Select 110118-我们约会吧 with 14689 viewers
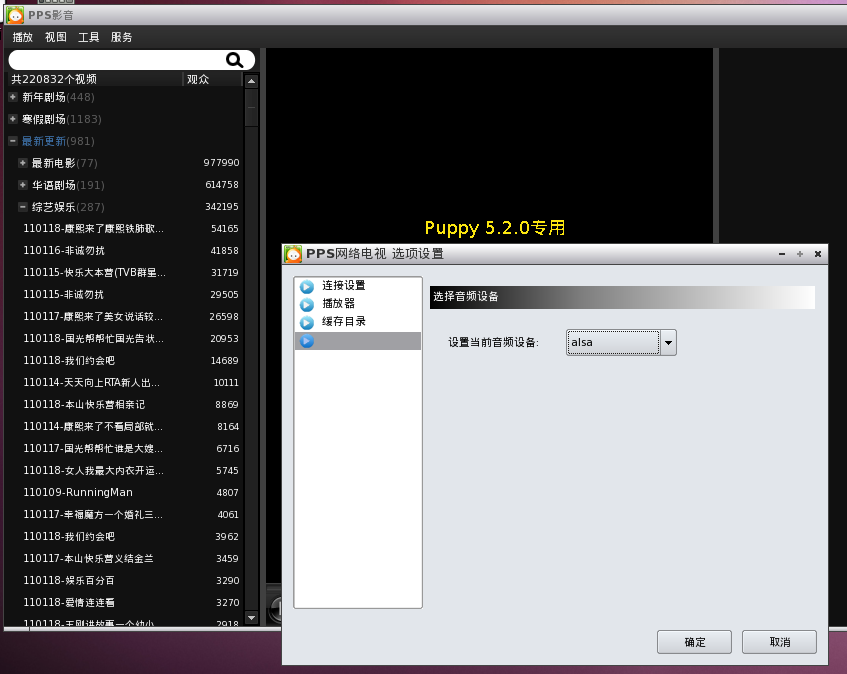 [x=69, y=361]
